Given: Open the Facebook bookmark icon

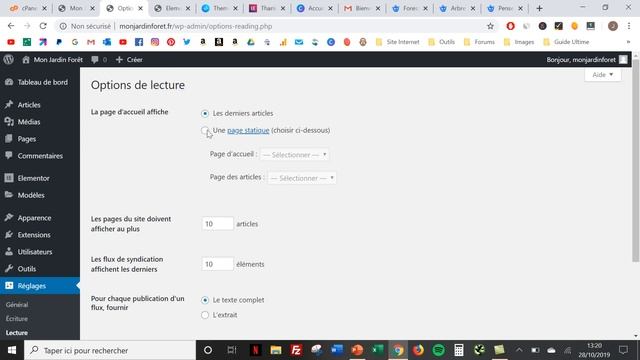Looking at the screenshot, I should click(139, 42).
